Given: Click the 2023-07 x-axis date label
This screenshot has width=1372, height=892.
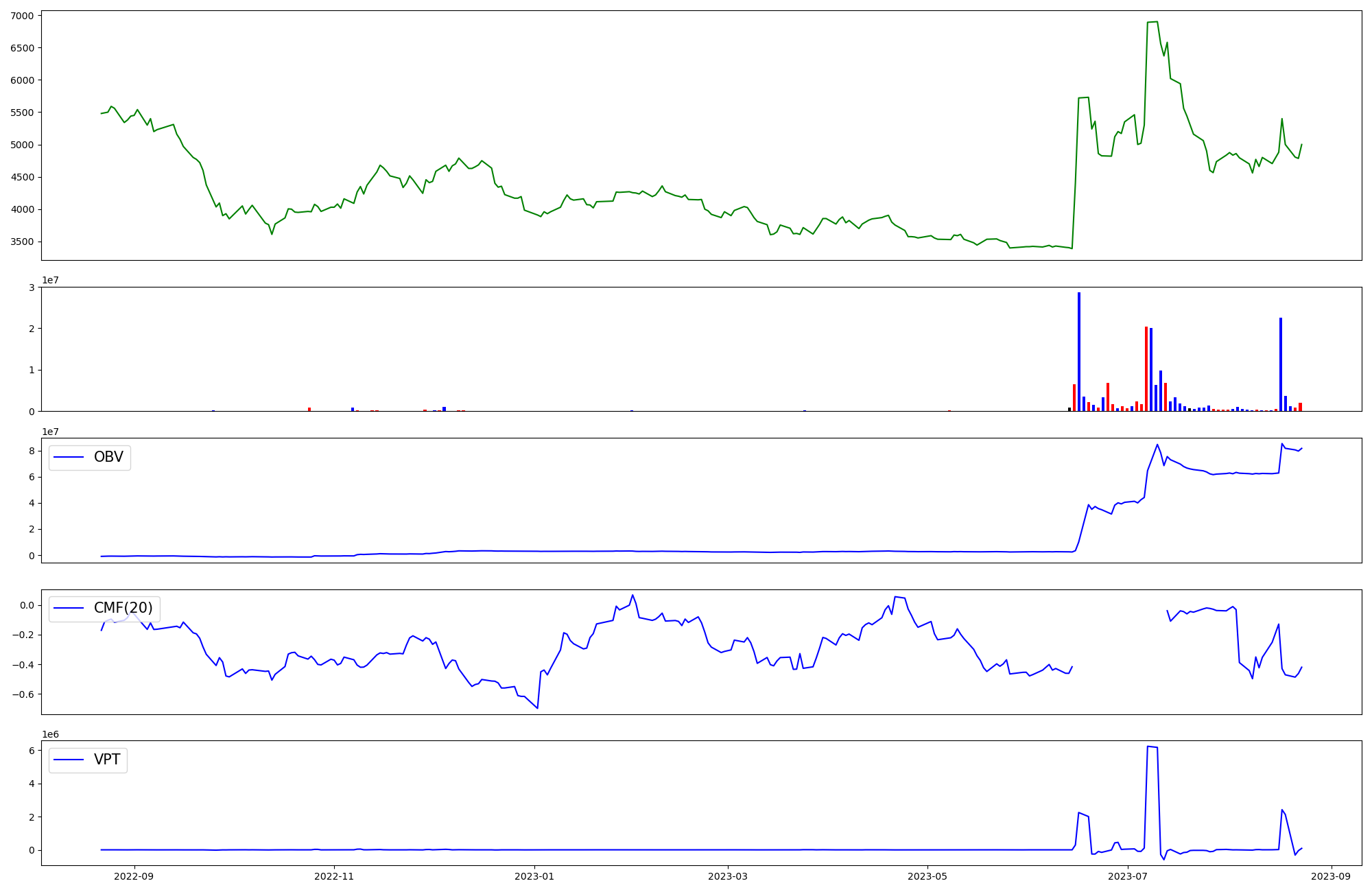Looking at the screenshot, I should [1128, 876].
